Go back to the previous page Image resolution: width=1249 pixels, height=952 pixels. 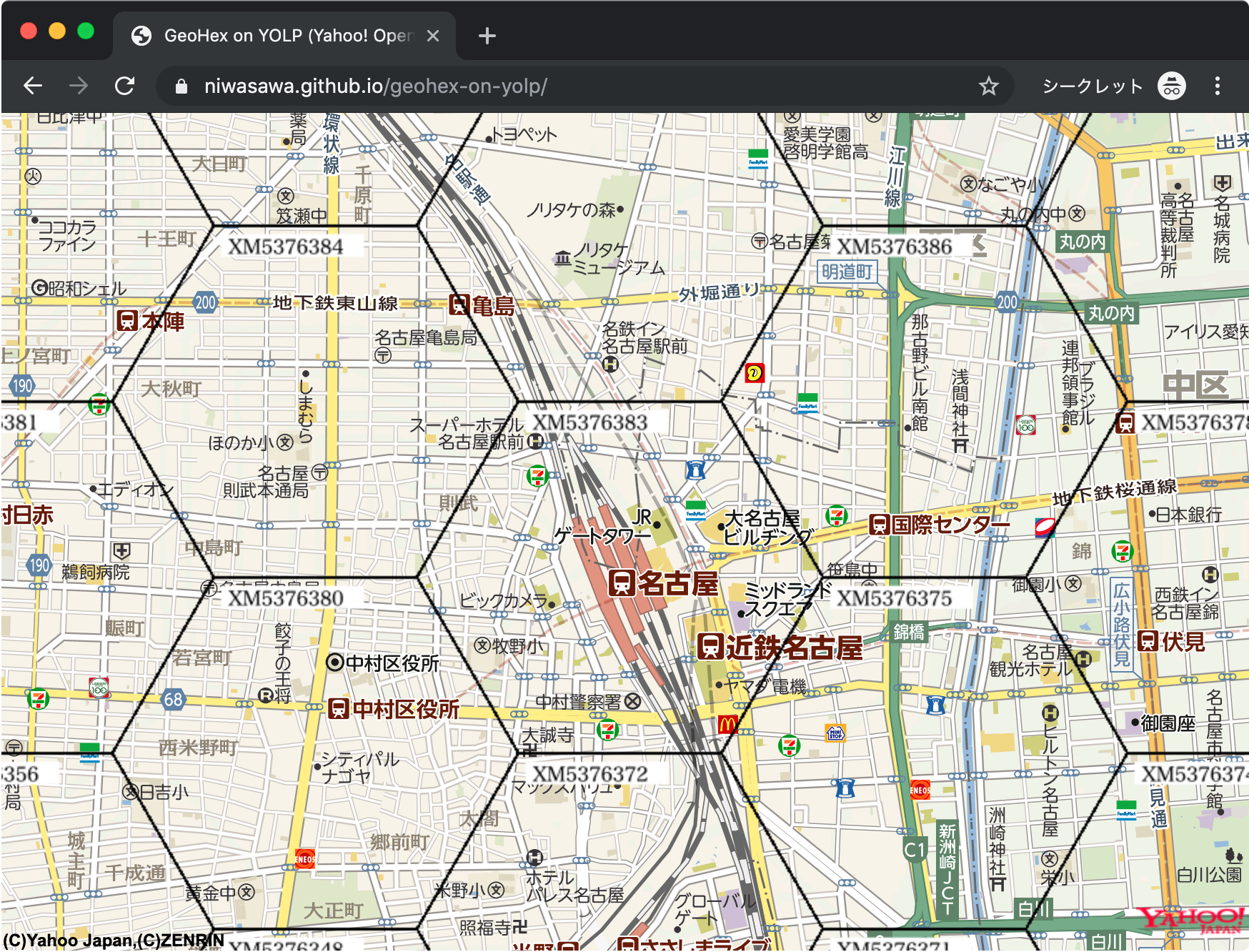[x=33, y=86]
